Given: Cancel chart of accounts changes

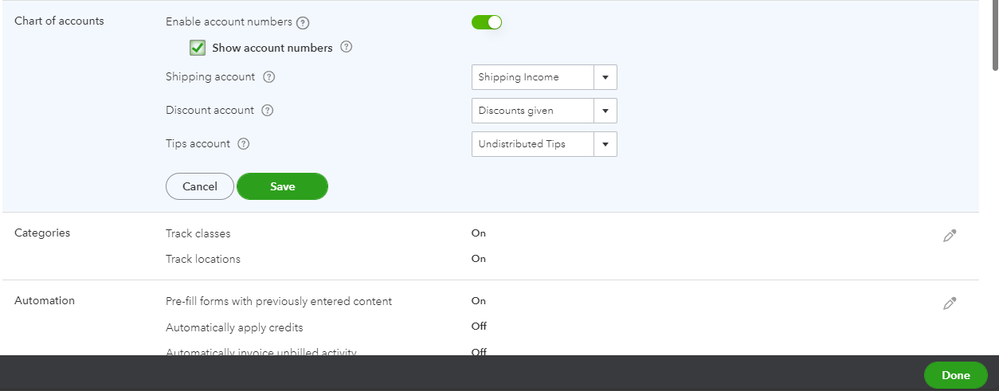Looking at the screenshot, I should 199,187.
